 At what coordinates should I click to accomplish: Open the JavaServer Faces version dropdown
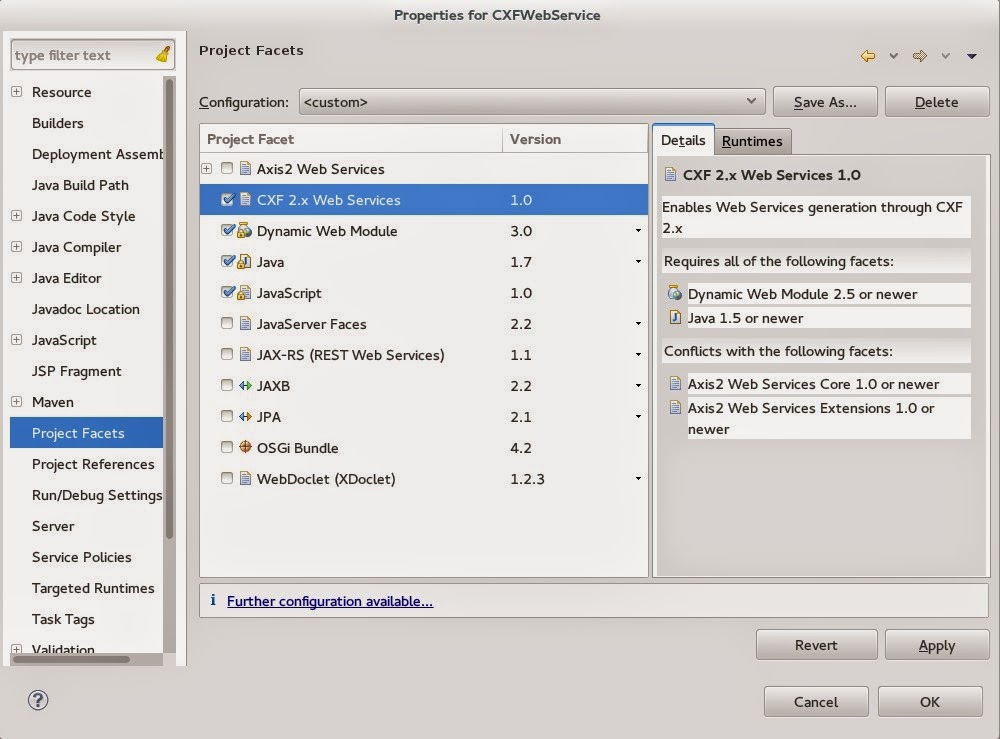click(x=638, y=324)
